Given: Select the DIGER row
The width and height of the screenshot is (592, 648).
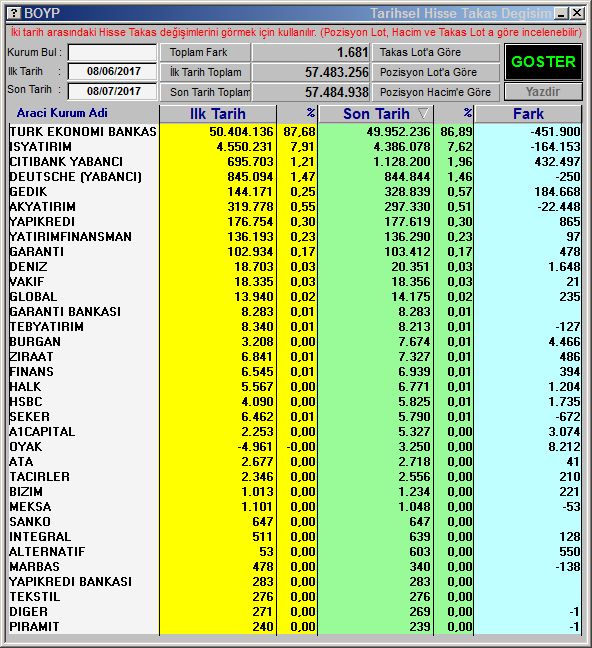Looking at the screenshot, I should tap(295, 612).
